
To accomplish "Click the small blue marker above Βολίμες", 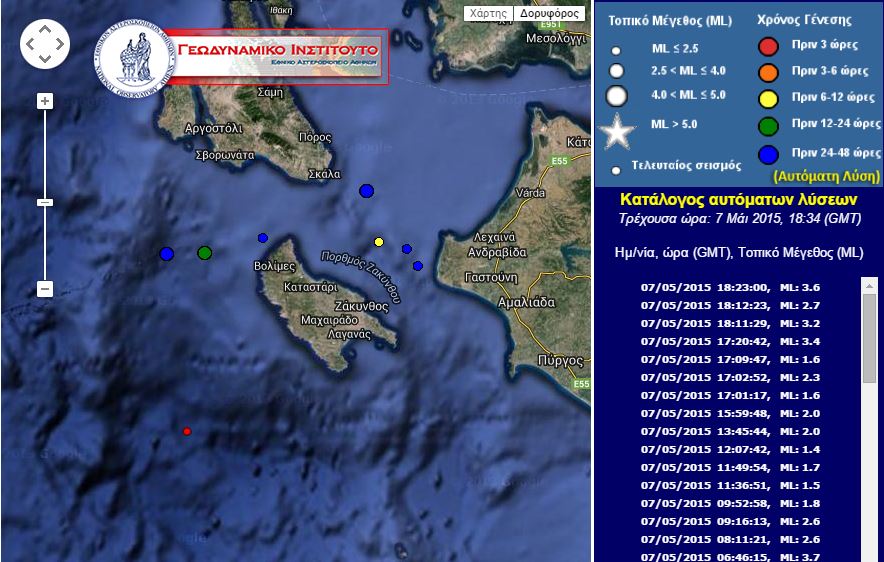I will (x=263, y=238).
